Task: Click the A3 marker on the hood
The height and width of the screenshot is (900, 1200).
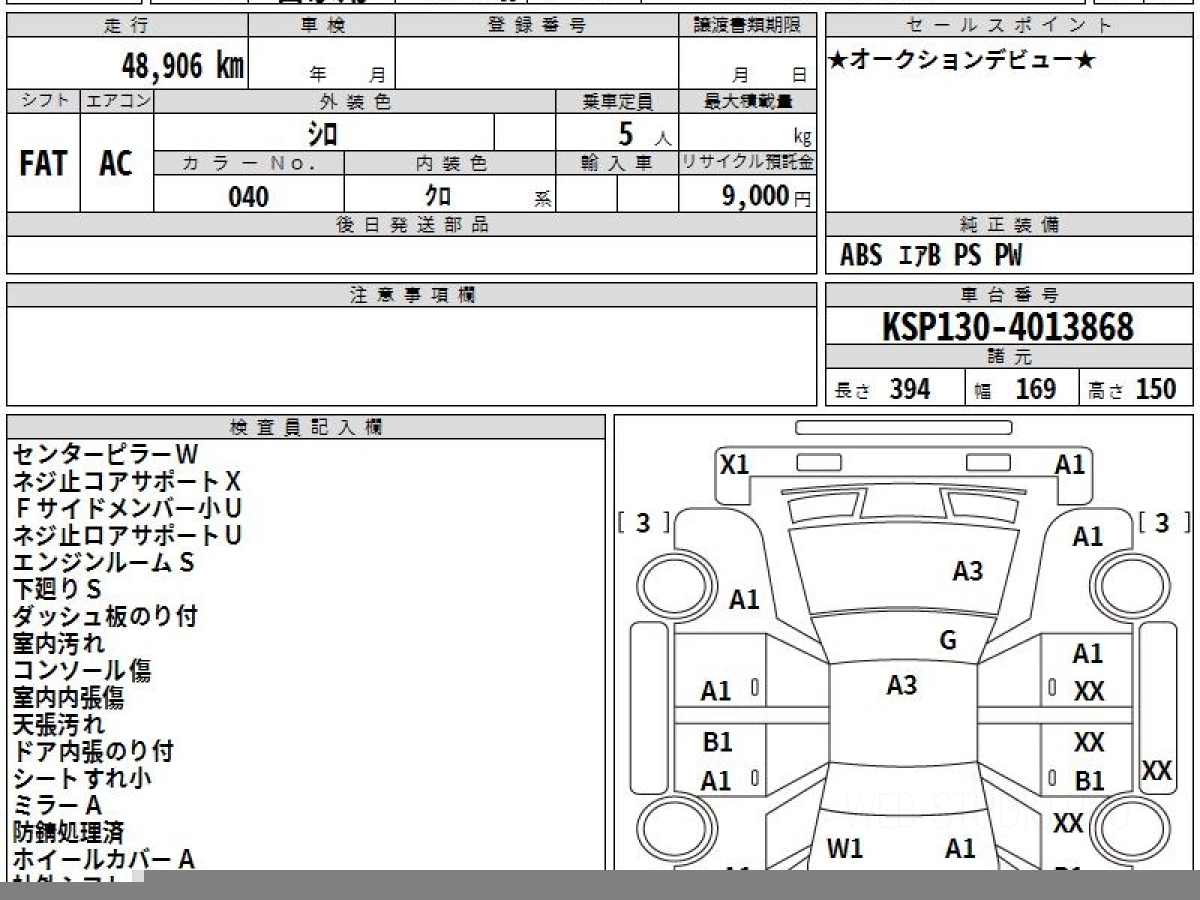Action: (967, 571)
